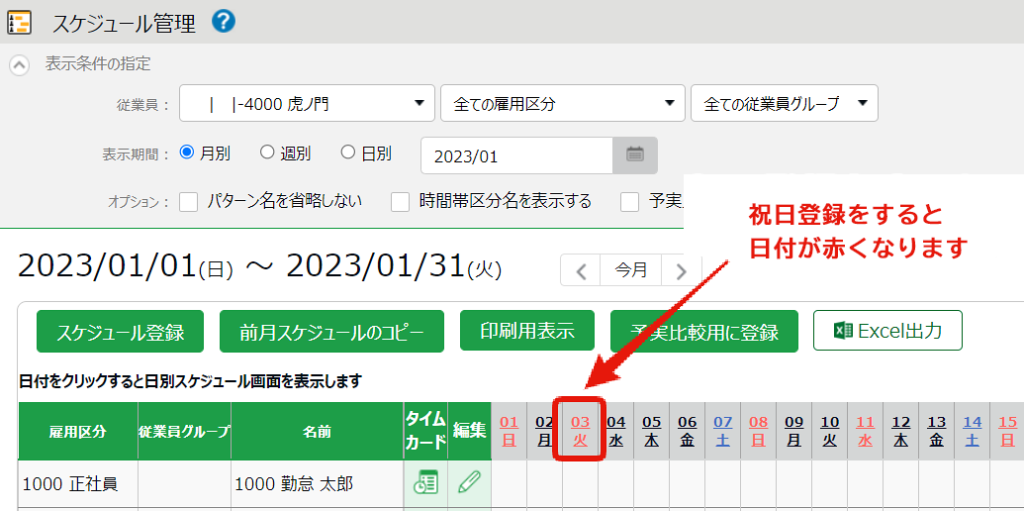Click the Excel出力 button

click(x=887, y=331)
